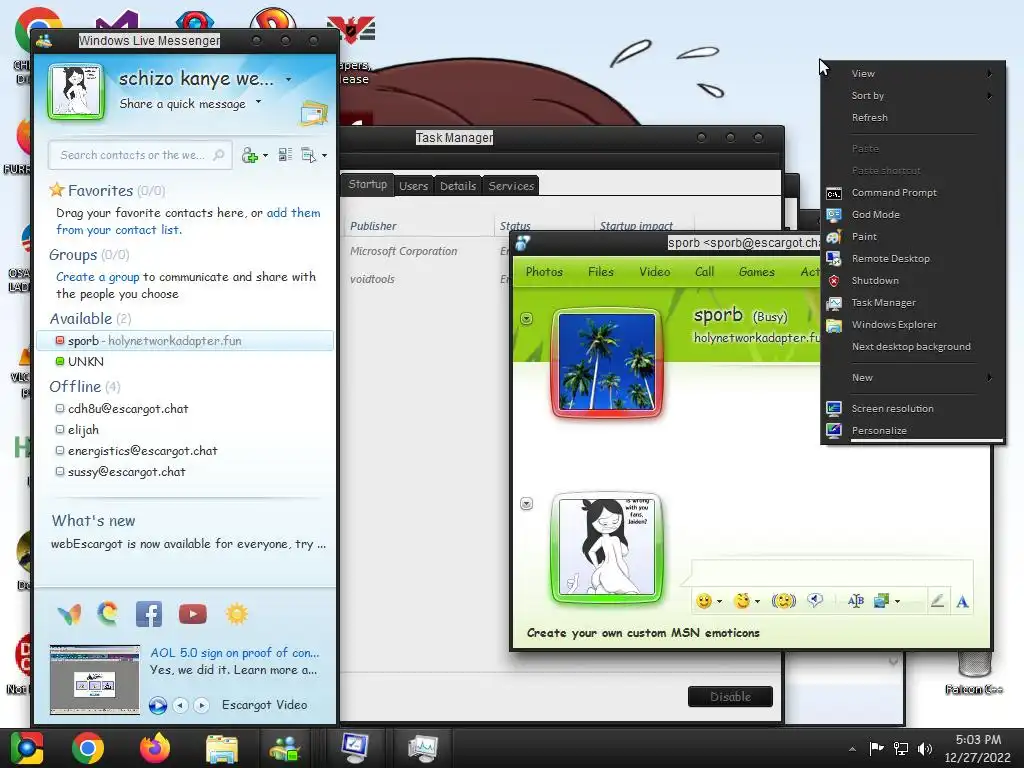Select Personalize in the context menu
1024x768 pixels.
(x=912, y=431)
